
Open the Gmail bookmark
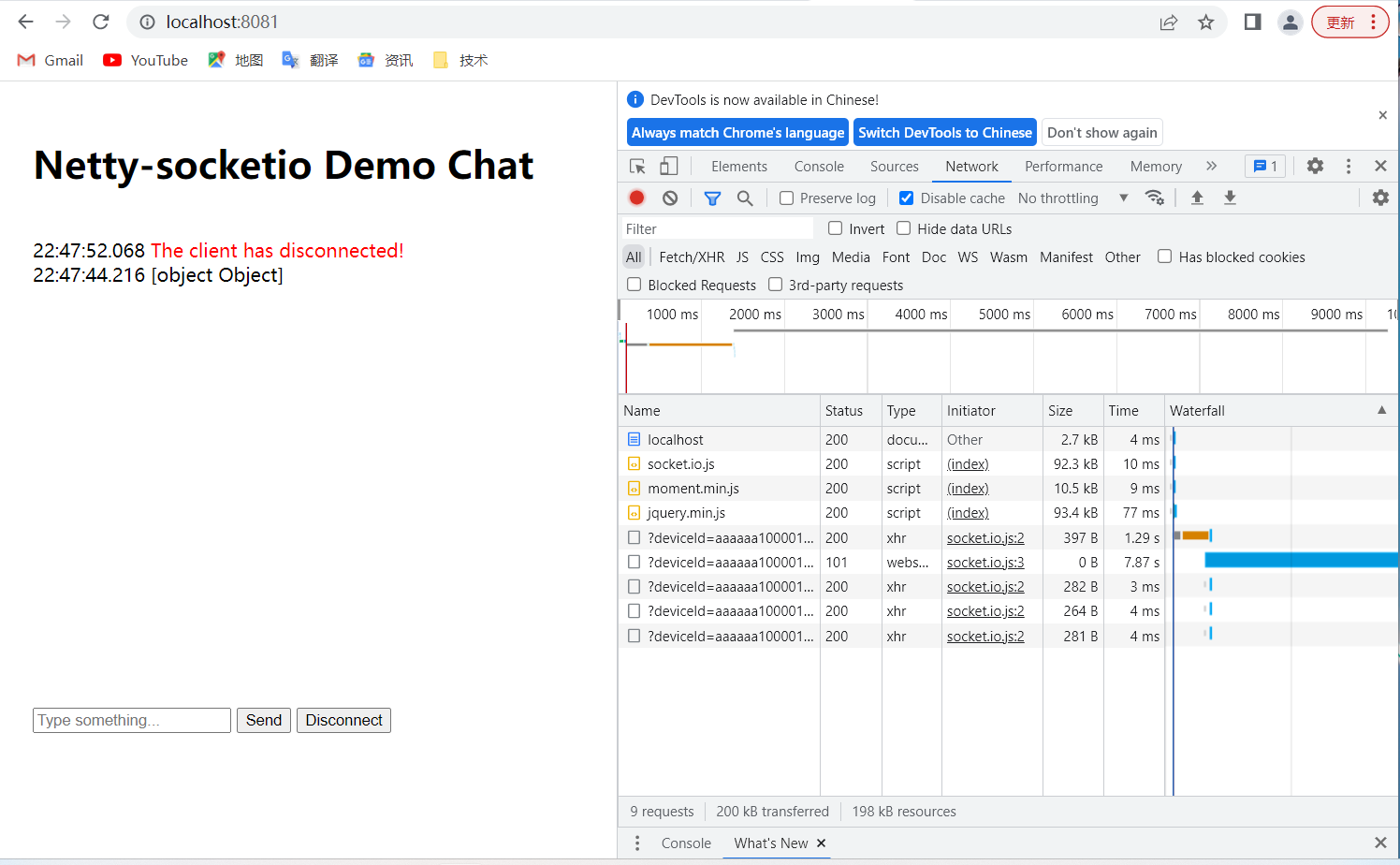pyautogui.click(x=51, y=60)
